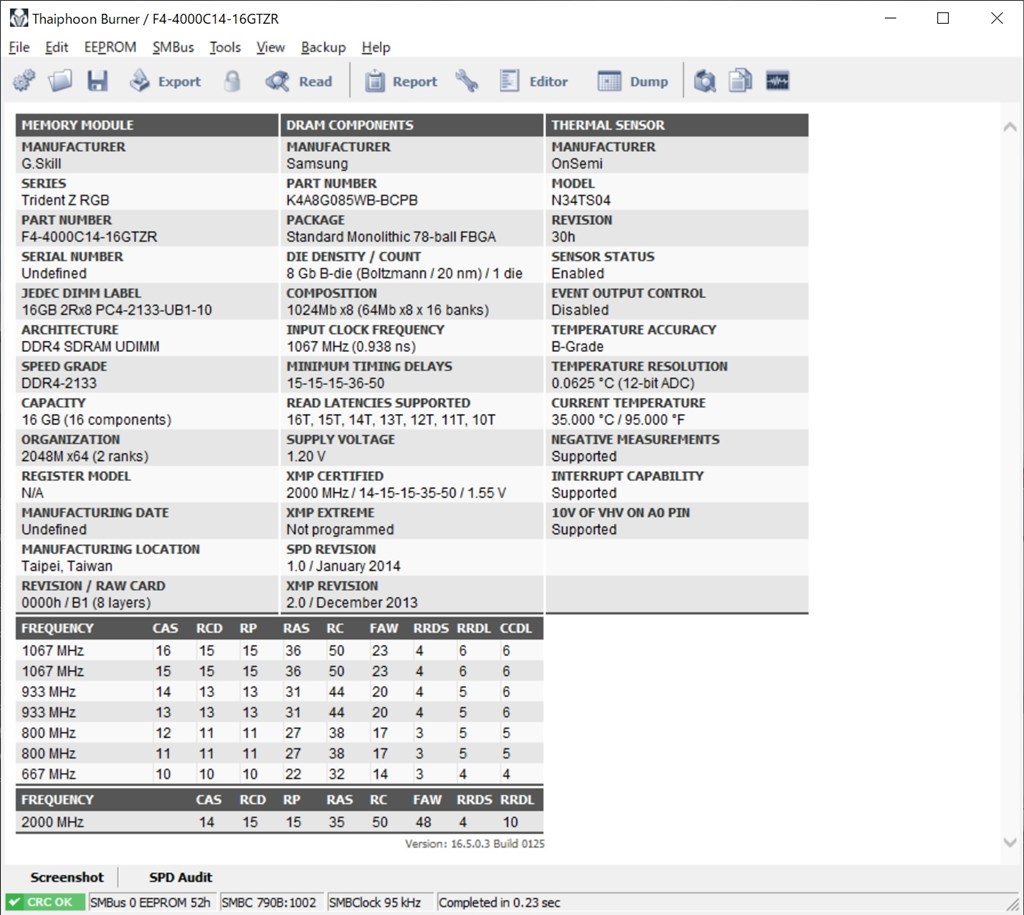Click the Trident Z RGB series value
This screenshot has width=1024, height=915.
coord(65,200)
